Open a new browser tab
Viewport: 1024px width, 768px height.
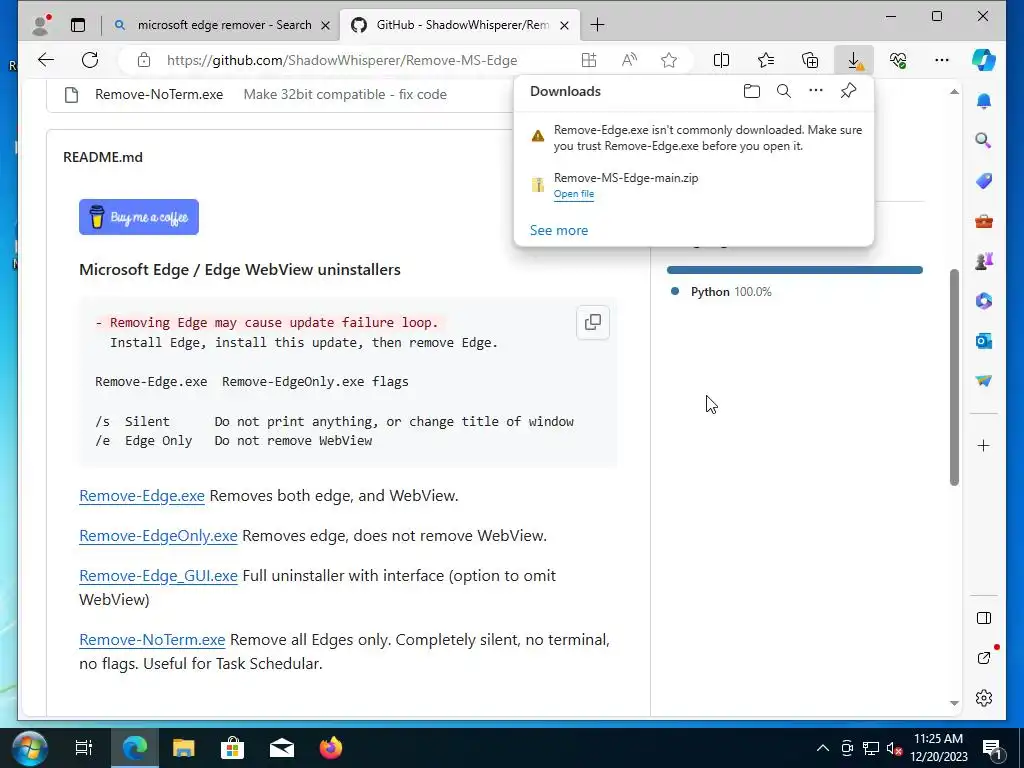pyautogui.click(x=597, y=25)
